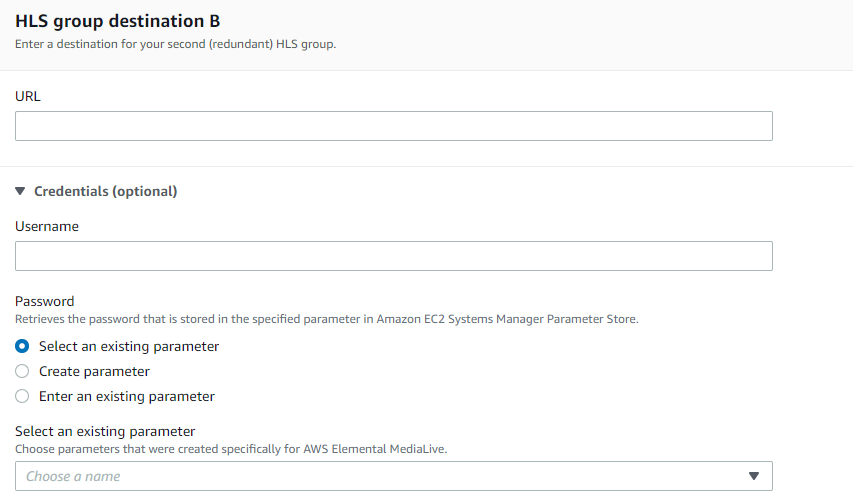The height and width of the screenshot is (500, 853).
Task: Click the field label directly above the name dropdown
Action: [x=105, y=431]
